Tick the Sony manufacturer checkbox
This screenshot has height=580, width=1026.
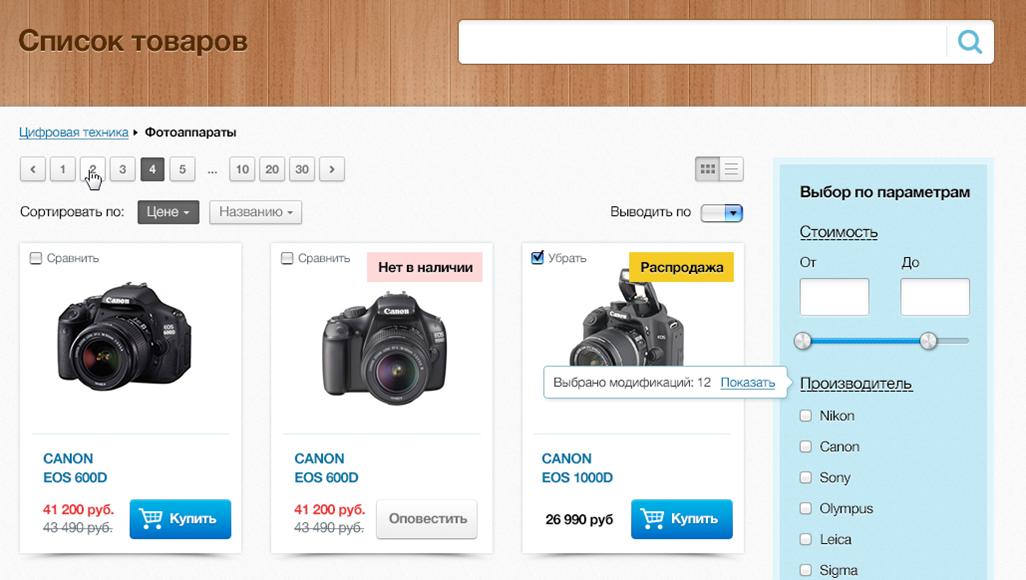pos(805,477)
